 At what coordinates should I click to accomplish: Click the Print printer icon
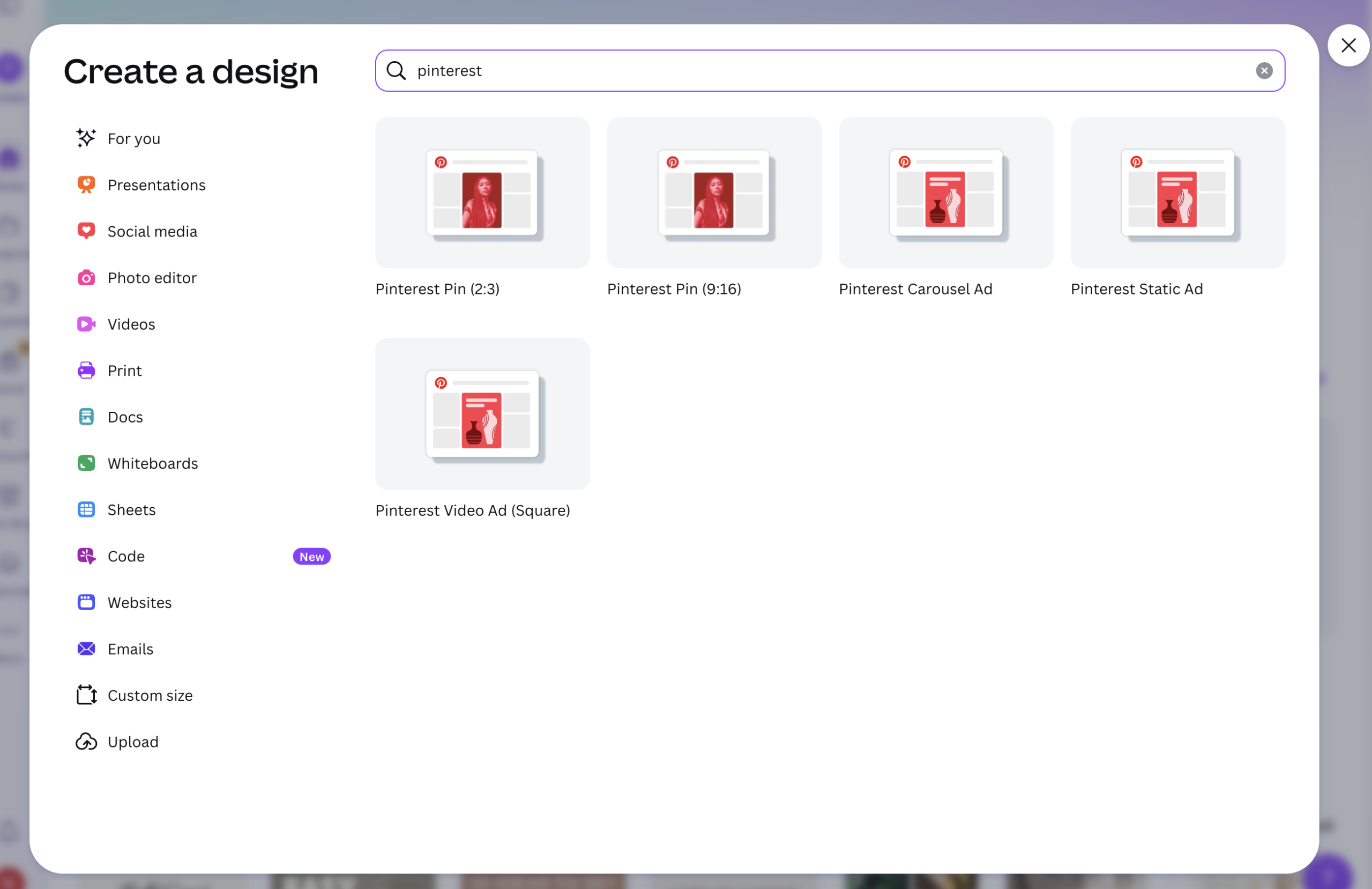pos(86,371)
